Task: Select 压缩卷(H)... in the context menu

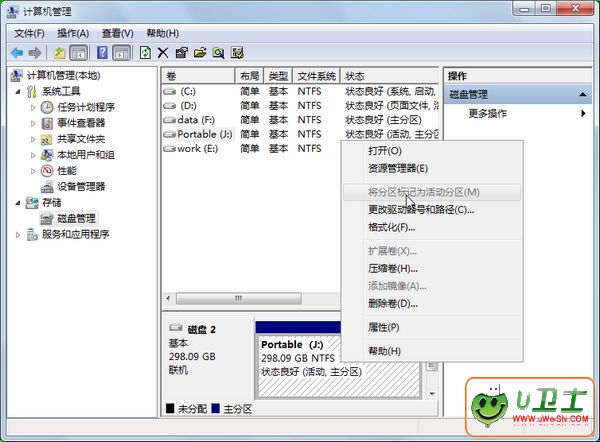Action: pos(432,269)
